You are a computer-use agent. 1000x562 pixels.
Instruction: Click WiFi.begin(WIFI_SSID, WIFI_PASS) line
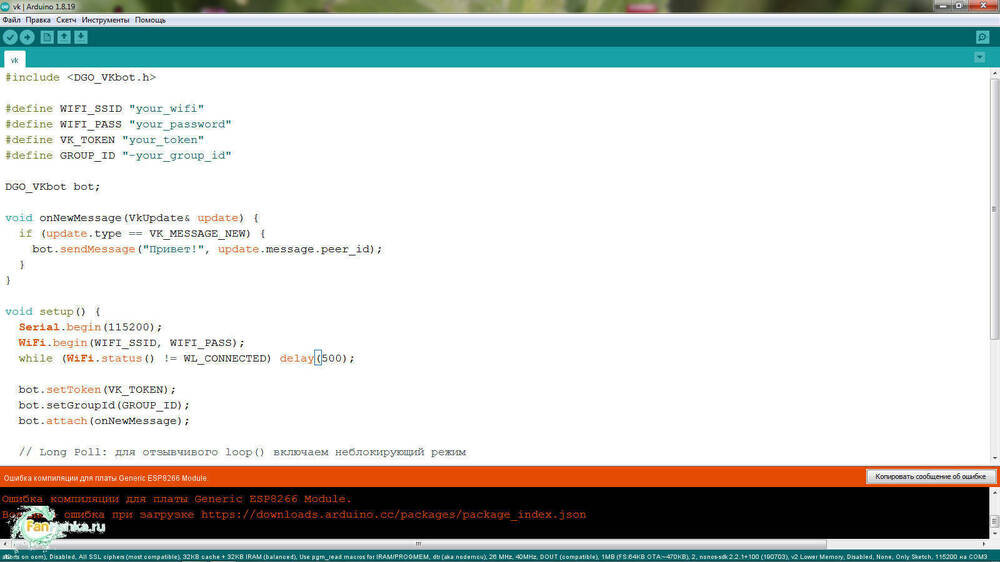[x=131, y=343]
